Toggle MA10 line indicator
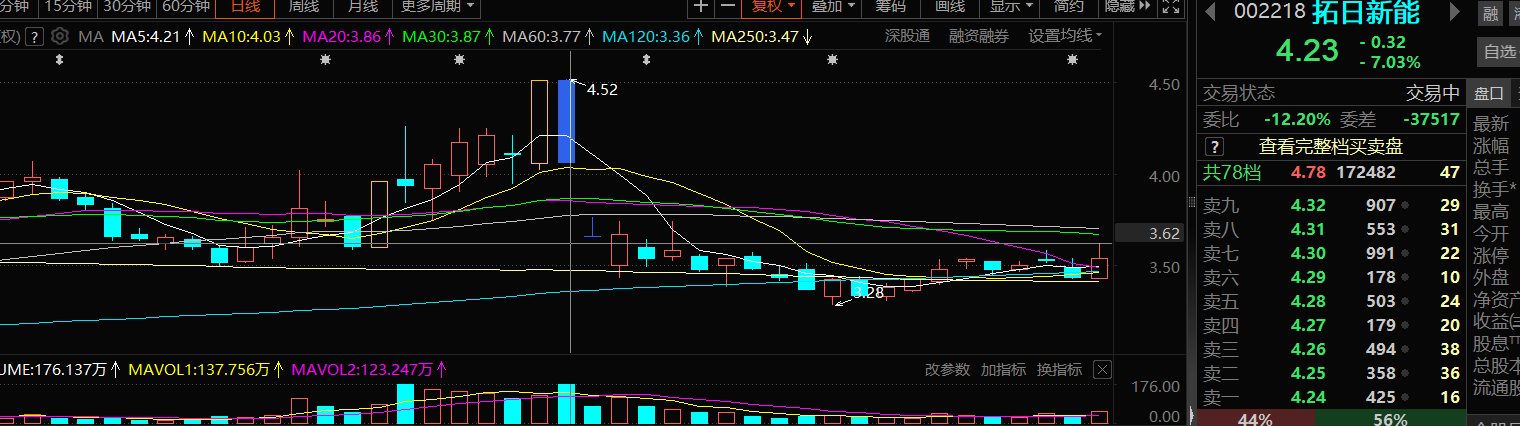The width and height of the screenshot is (1520, 426). (248, 37)
